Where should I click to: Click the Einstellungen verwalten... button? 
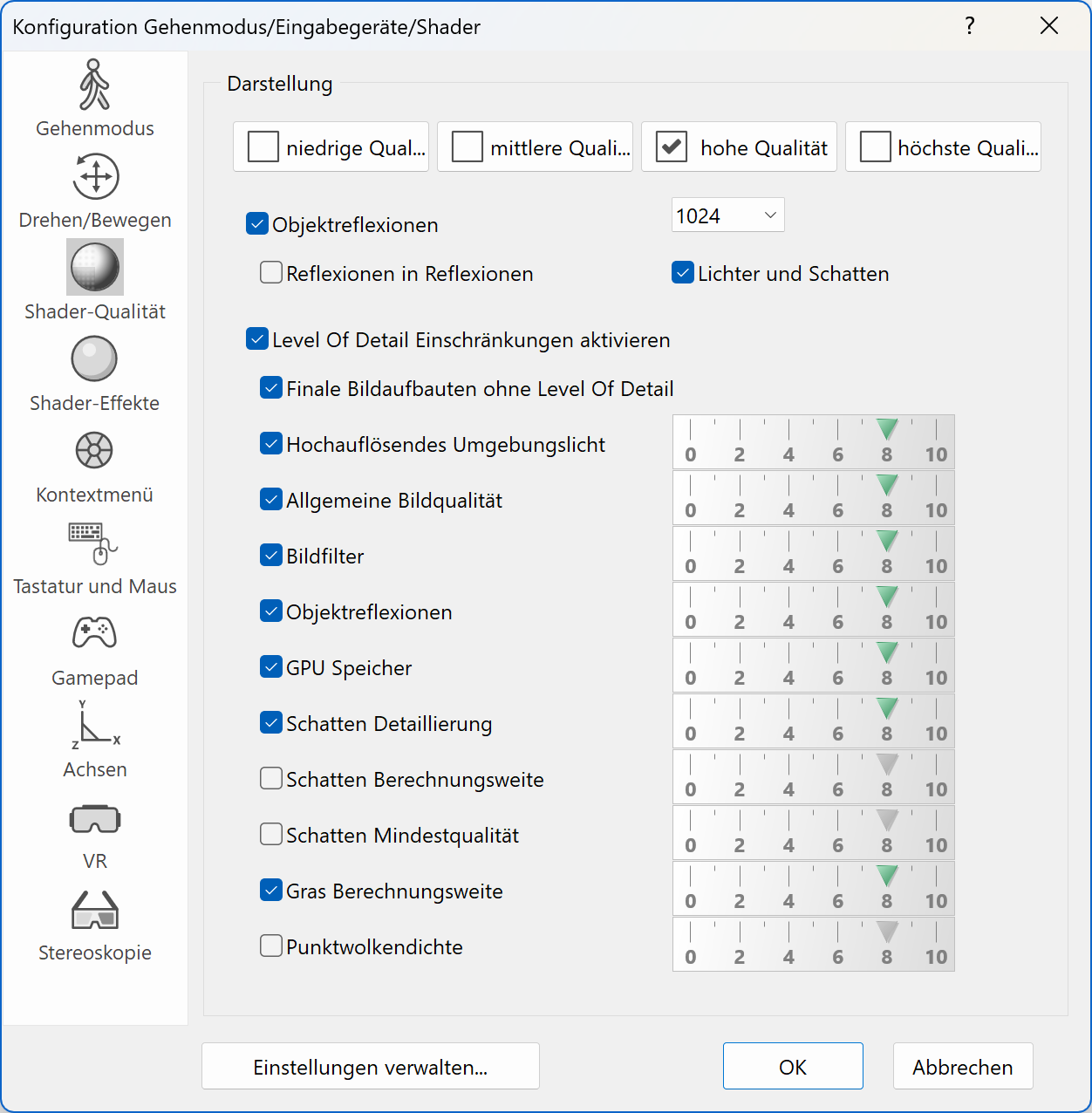370,1066
